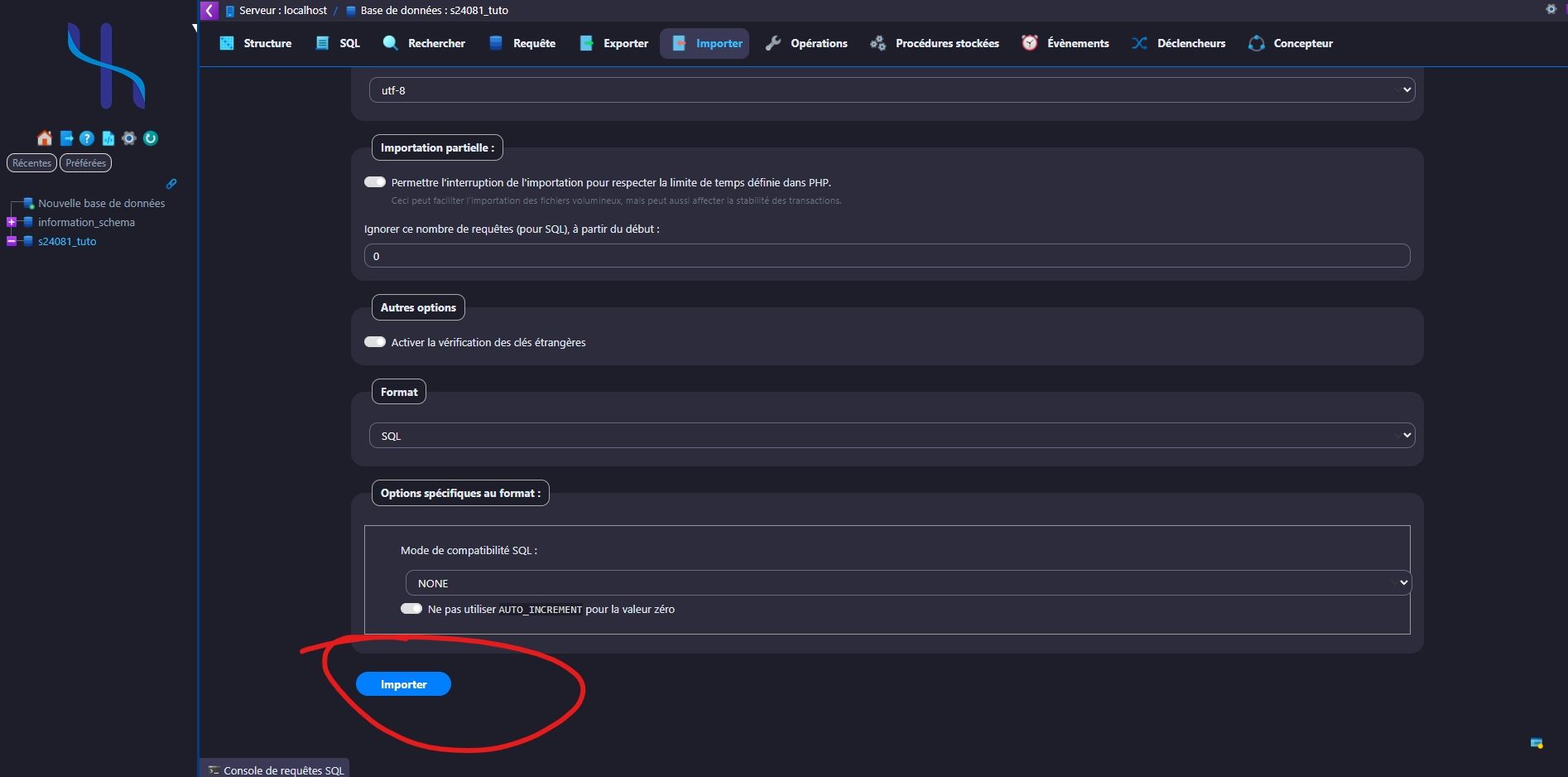
Task: Enable foreign key checks toggle
Action: pos(375,342)
